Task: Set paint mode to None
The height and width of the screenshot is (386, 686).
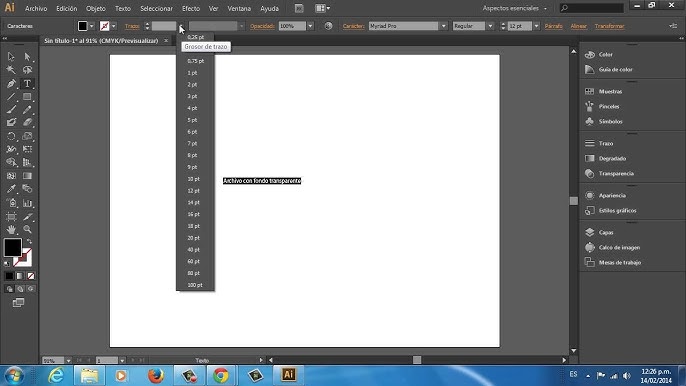Action: [31, 276]
